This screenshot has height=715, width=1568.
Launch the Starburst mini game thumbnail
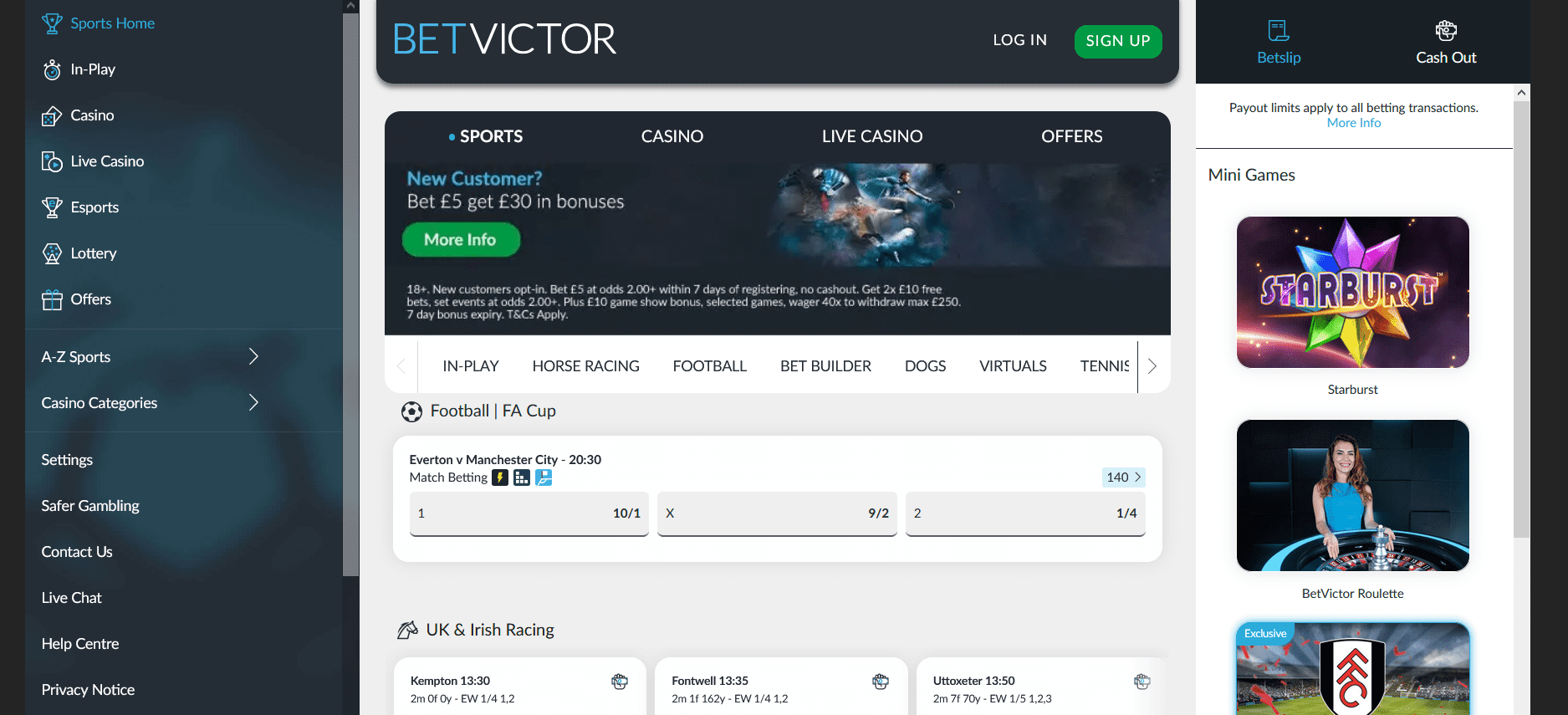[1353, 292]
